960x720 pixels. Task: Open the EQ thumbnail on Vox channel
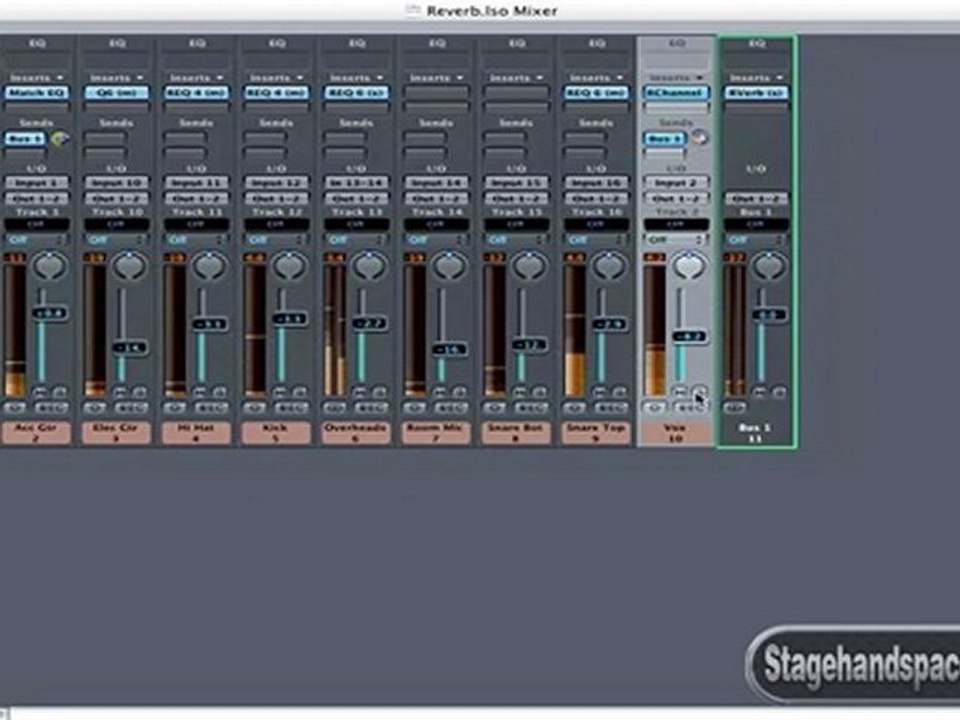click(676, 61)
